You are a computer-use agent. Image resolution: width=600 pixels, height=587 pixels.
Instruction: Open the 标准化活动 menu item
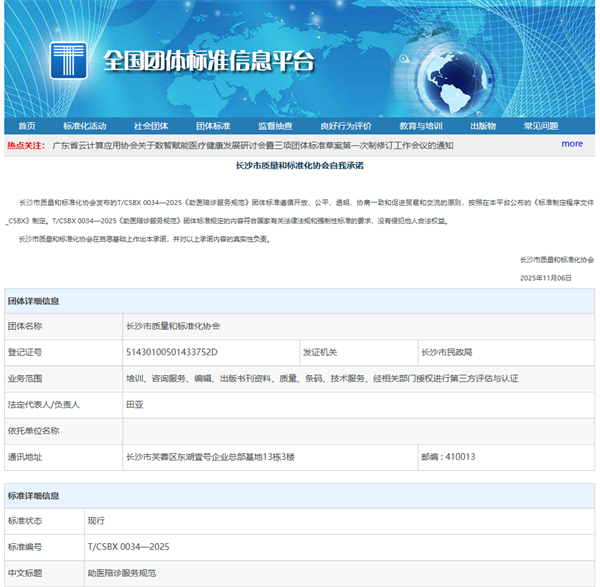(85, 126)
